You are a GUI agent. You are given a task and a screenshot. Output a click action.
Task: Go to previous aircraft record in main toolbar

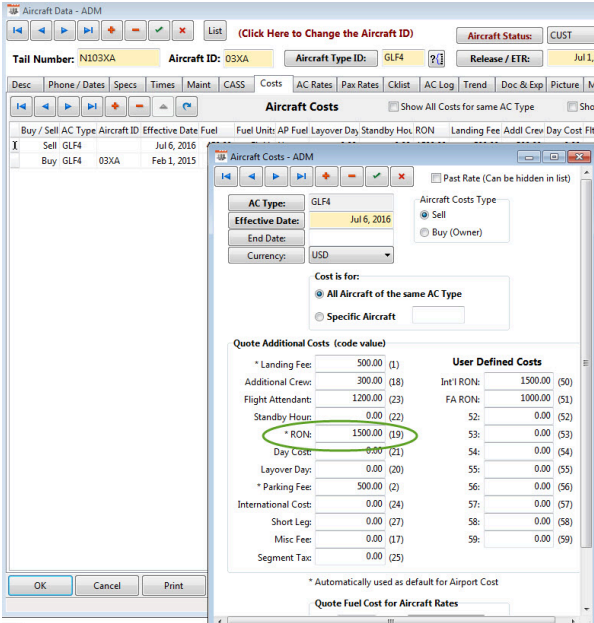(41, 31)
